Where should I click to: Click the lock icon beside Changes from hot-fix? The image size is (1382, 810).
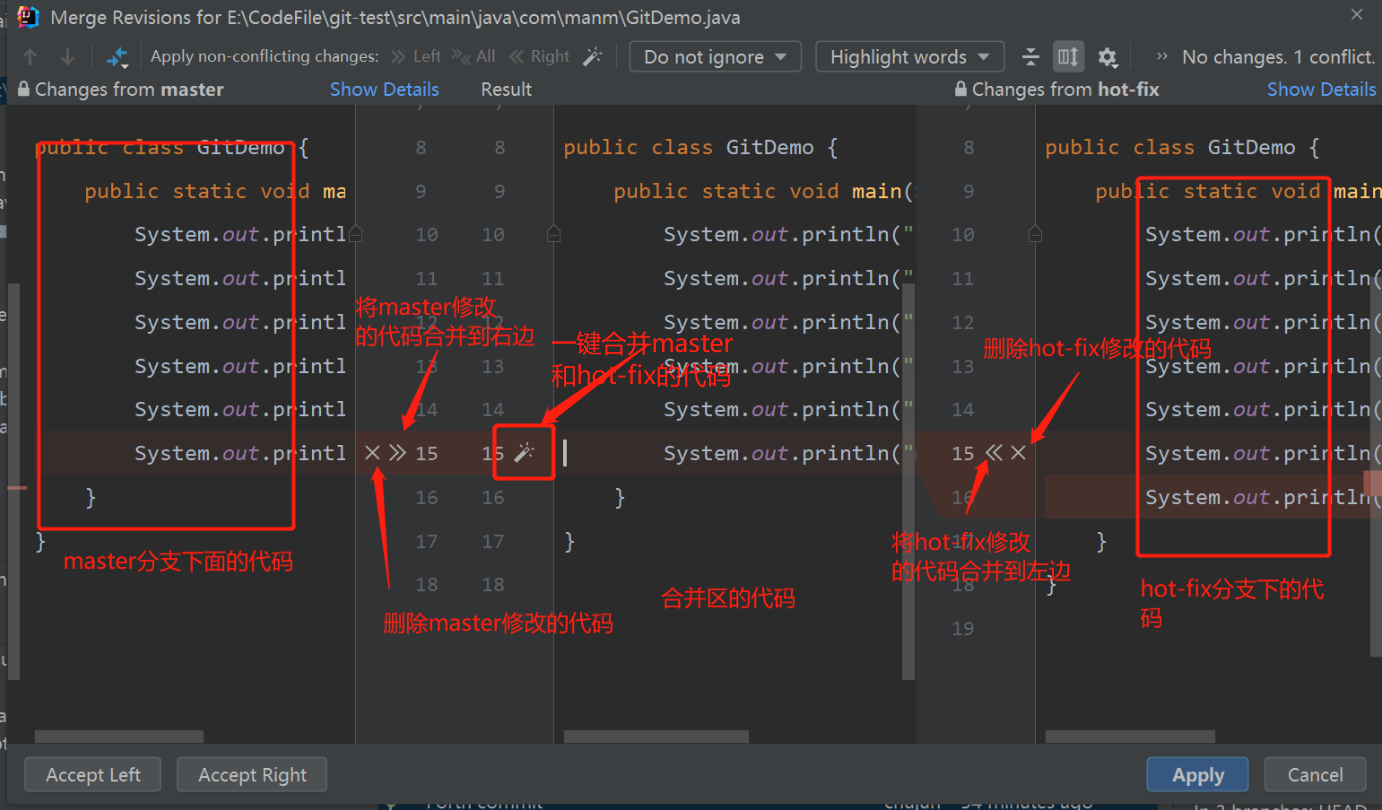pos(961,89)
